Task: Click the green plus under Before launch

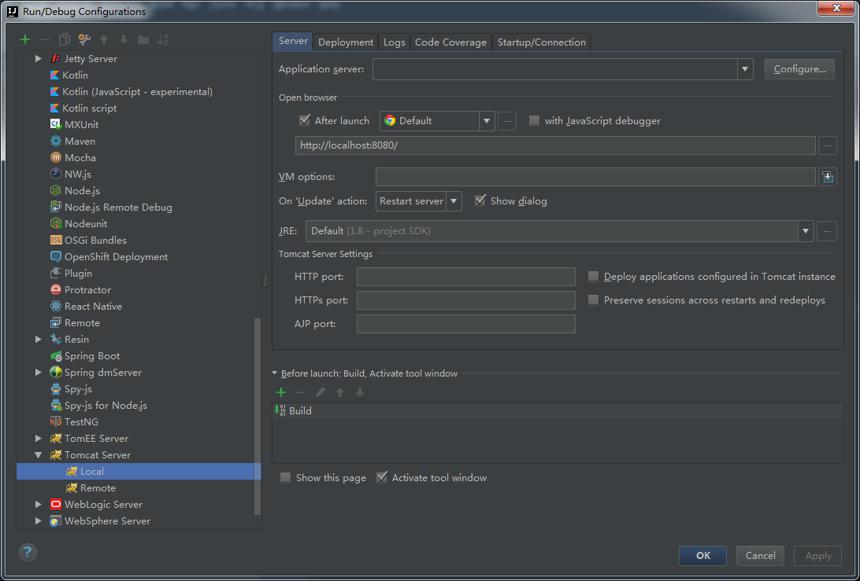Action: [x=281, y=392]
